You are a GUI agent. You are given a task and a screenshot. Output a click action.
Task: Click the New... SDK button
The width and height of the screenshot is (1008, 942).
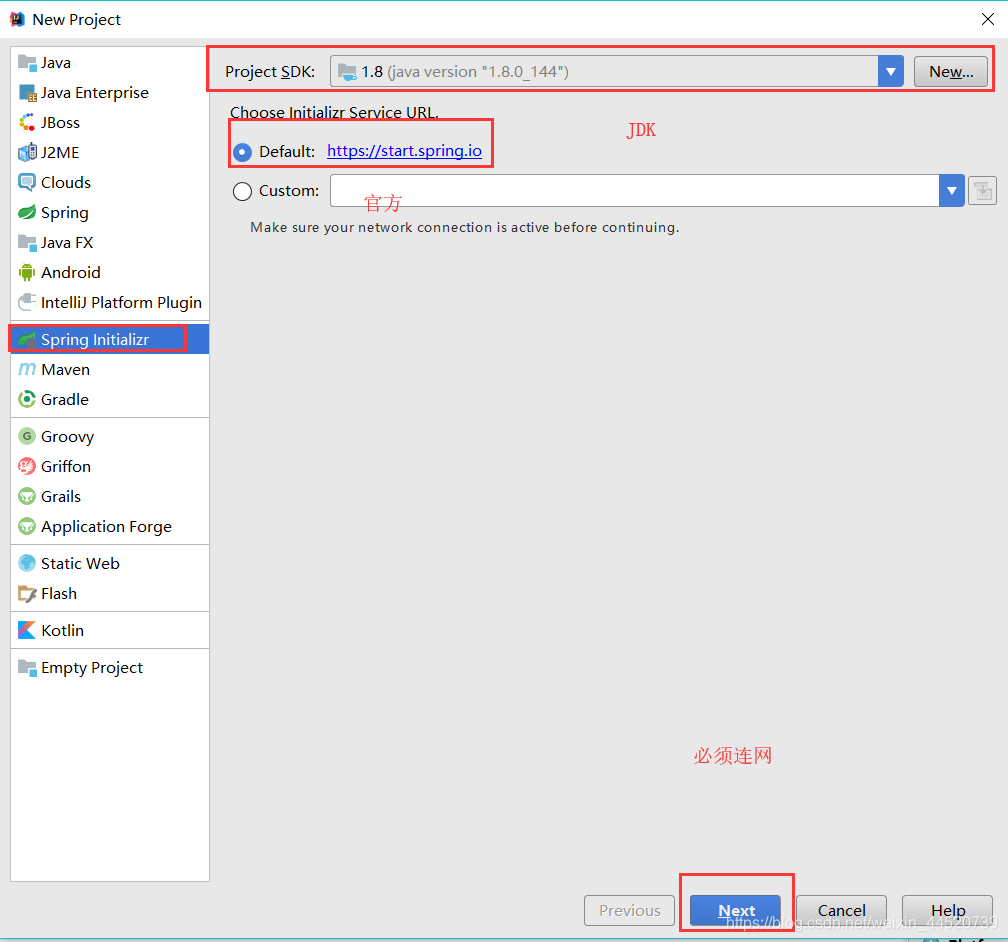tap(951, 71)
